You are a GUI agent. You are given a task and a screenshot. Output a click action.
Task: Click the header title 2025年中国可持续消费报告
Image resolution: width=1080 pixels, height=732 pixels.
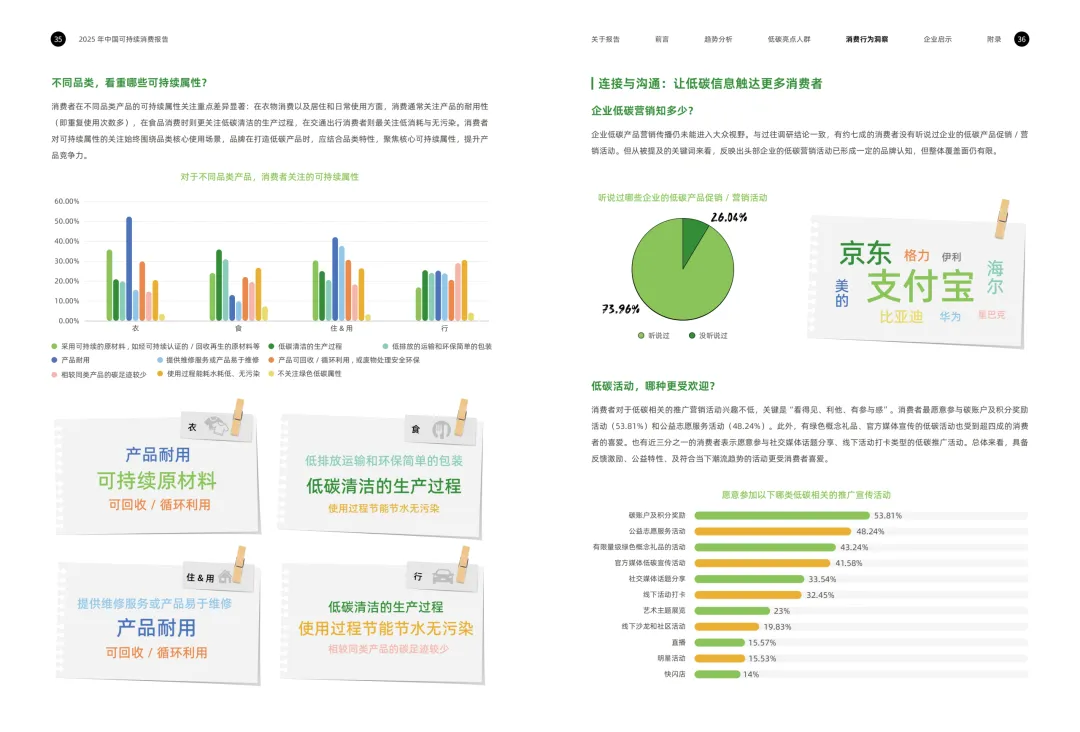[123, 39]
